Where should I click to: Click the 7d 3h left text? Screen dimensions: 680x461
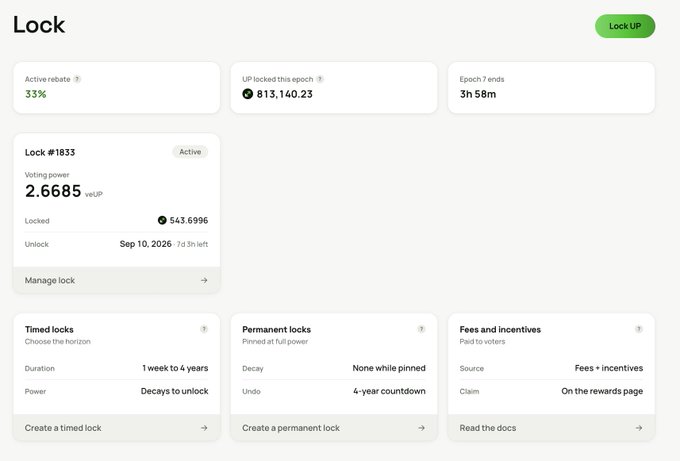[x=192, y=244]
